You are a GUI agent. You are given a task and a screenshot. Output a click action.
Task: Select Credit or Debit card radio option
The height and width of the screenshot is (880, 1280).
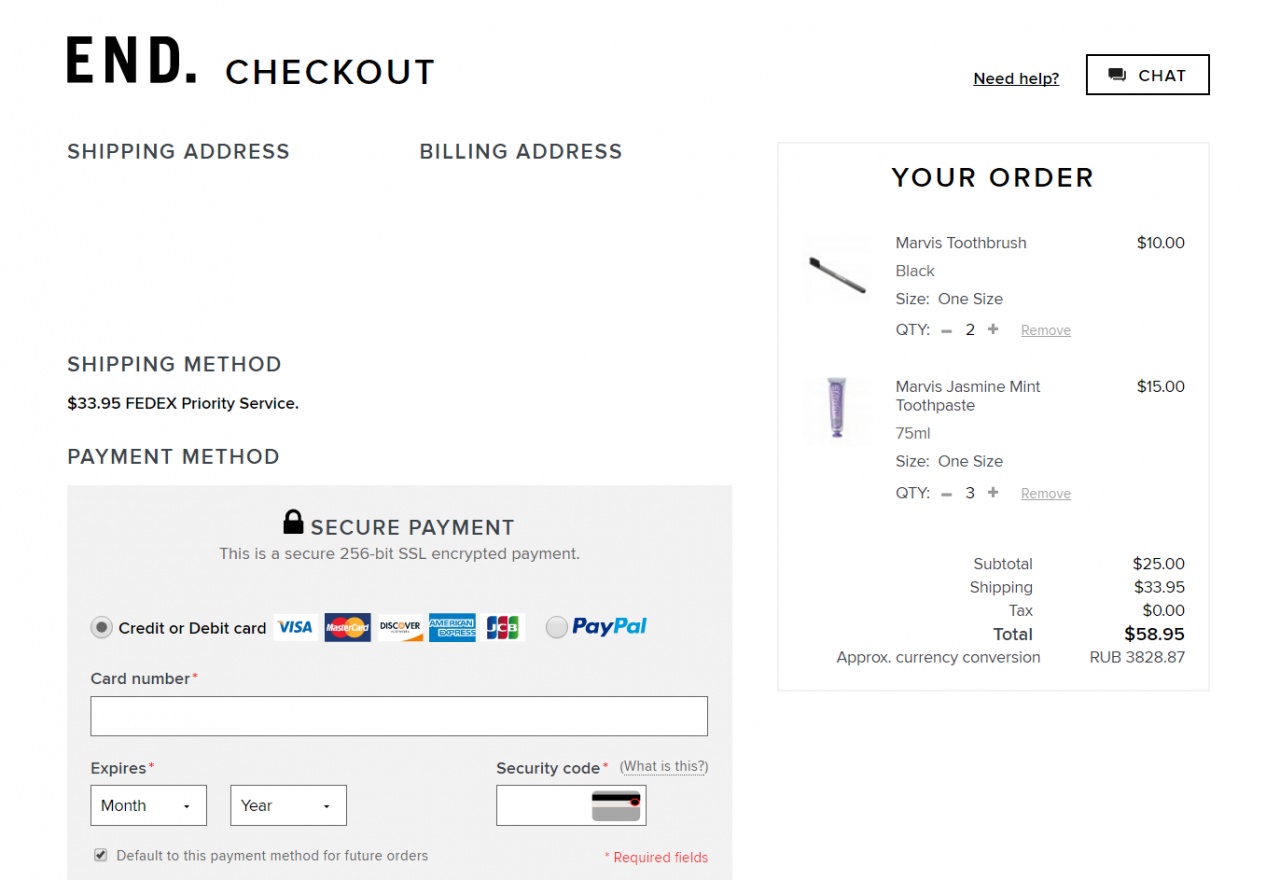pos(101,628)
